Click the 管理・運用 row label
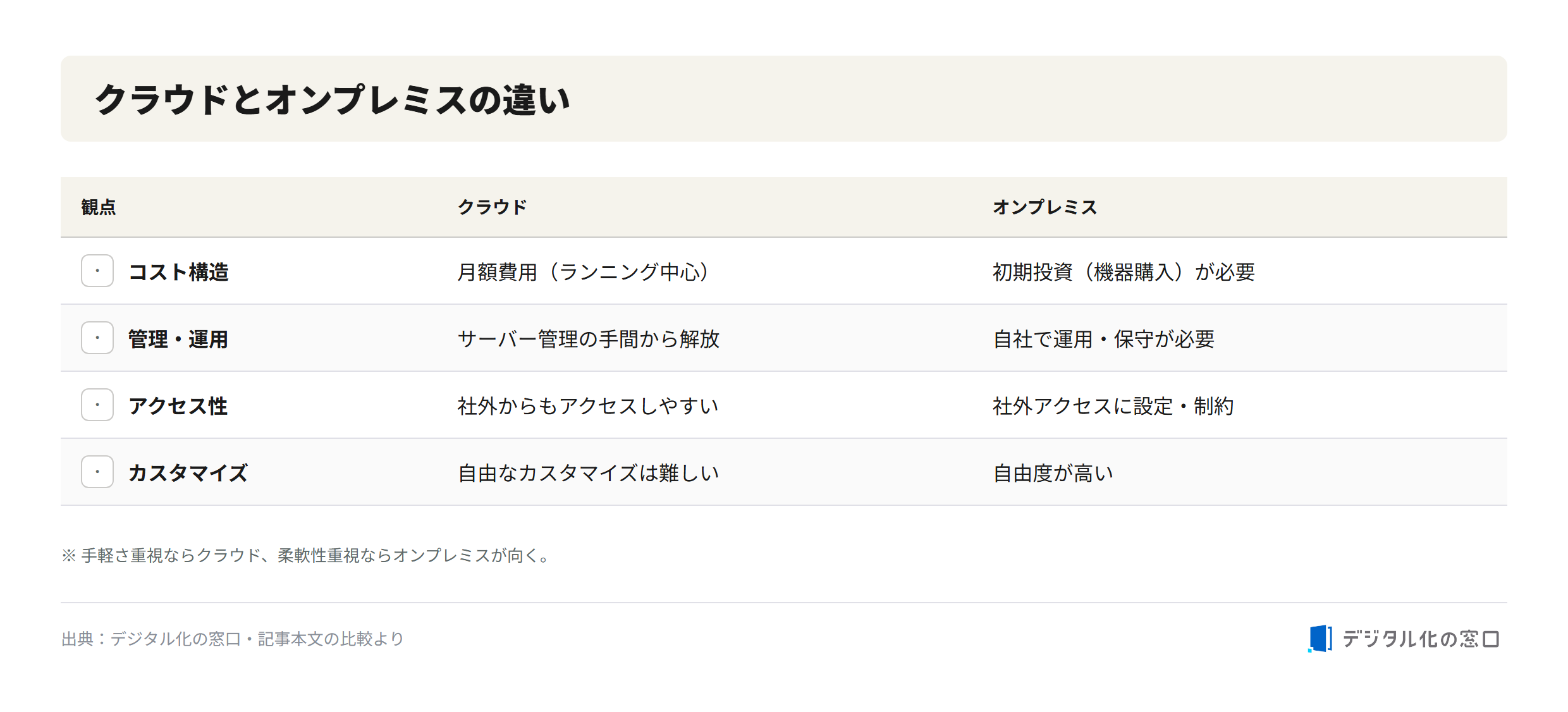The height and width of the screenshot is (712, 1568). point(178,339)
